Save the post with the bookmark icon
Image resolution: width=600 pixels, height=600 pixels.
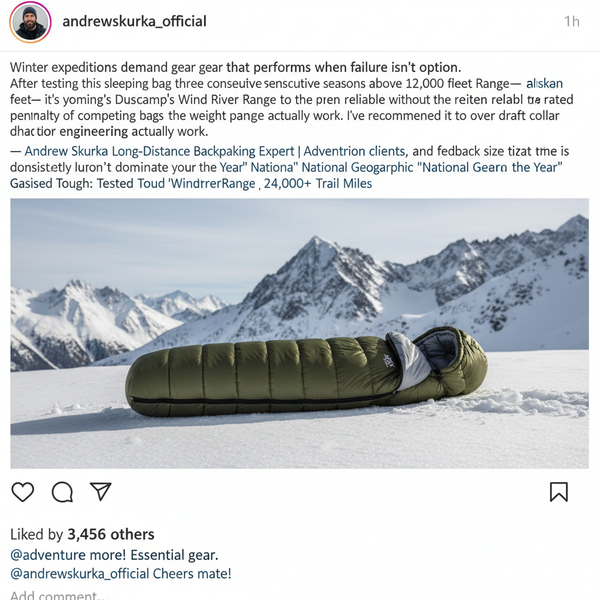[x=559, y=492]
